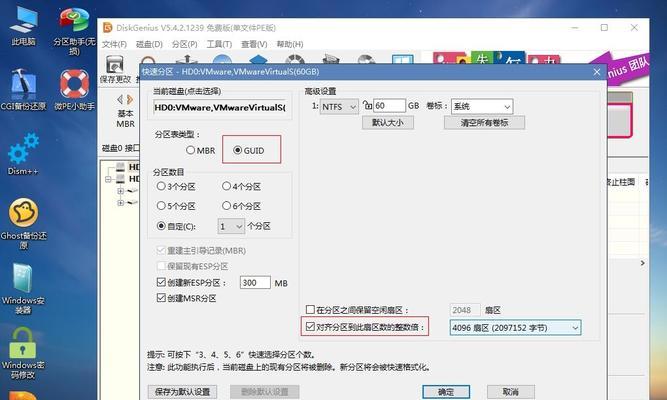
Task: Open NTFS file system dropdown
Action: pyautogui.click(x=339, y=106)
